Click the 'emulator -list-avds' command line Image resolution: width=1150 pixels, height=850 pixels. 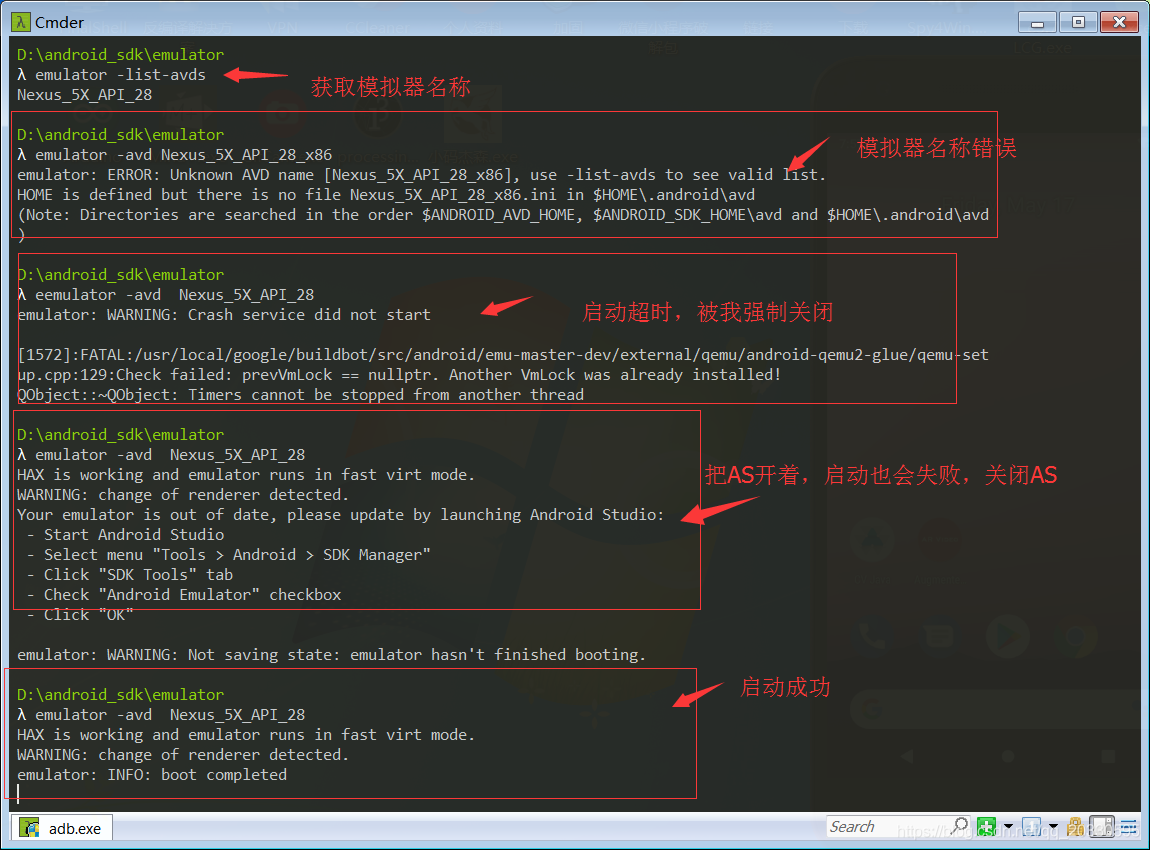111,75
